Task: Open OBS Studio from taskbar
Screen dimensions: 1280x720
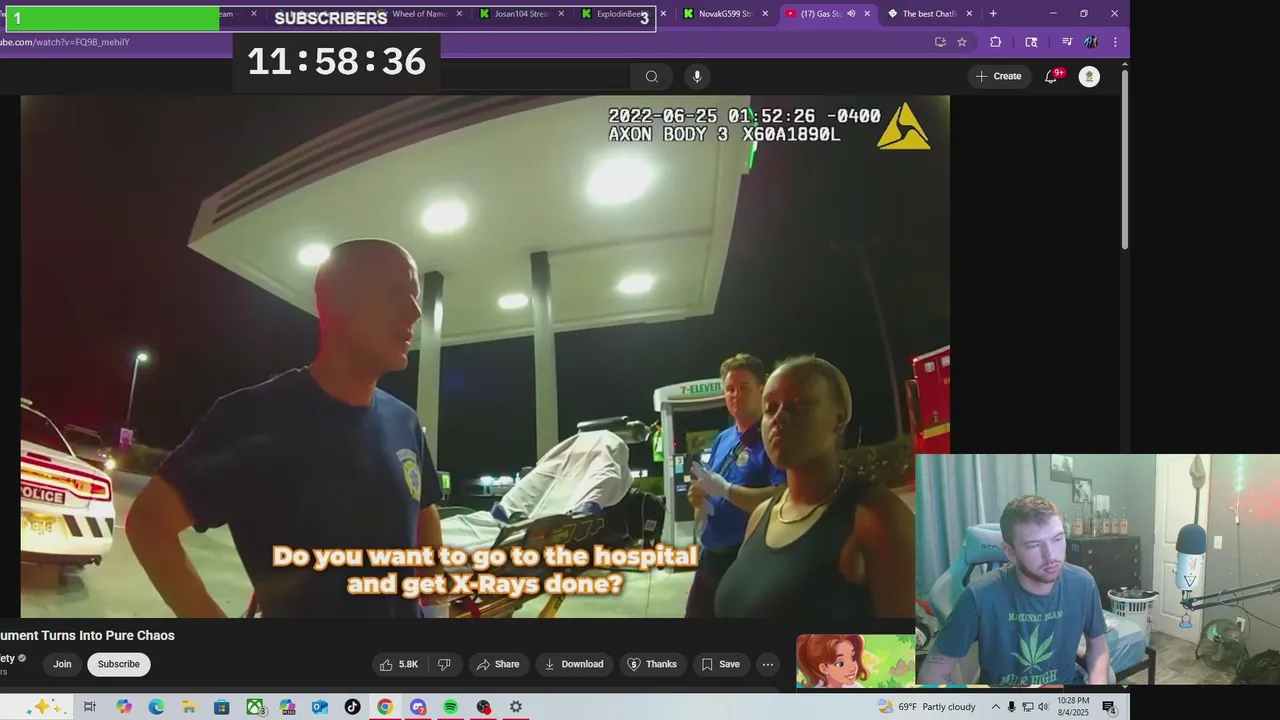Action: point(483,707)
